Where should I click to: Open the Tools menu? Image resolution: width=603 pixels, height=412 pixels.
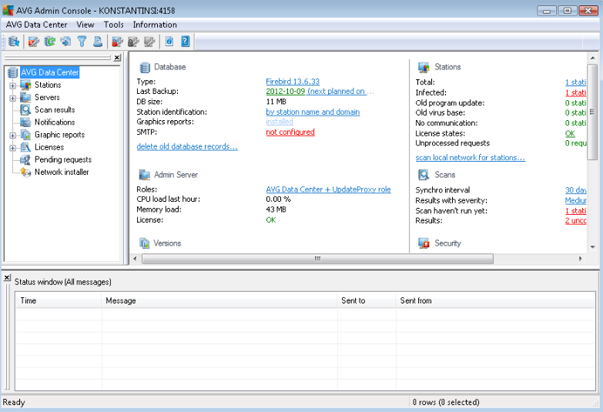click(113, 25)
